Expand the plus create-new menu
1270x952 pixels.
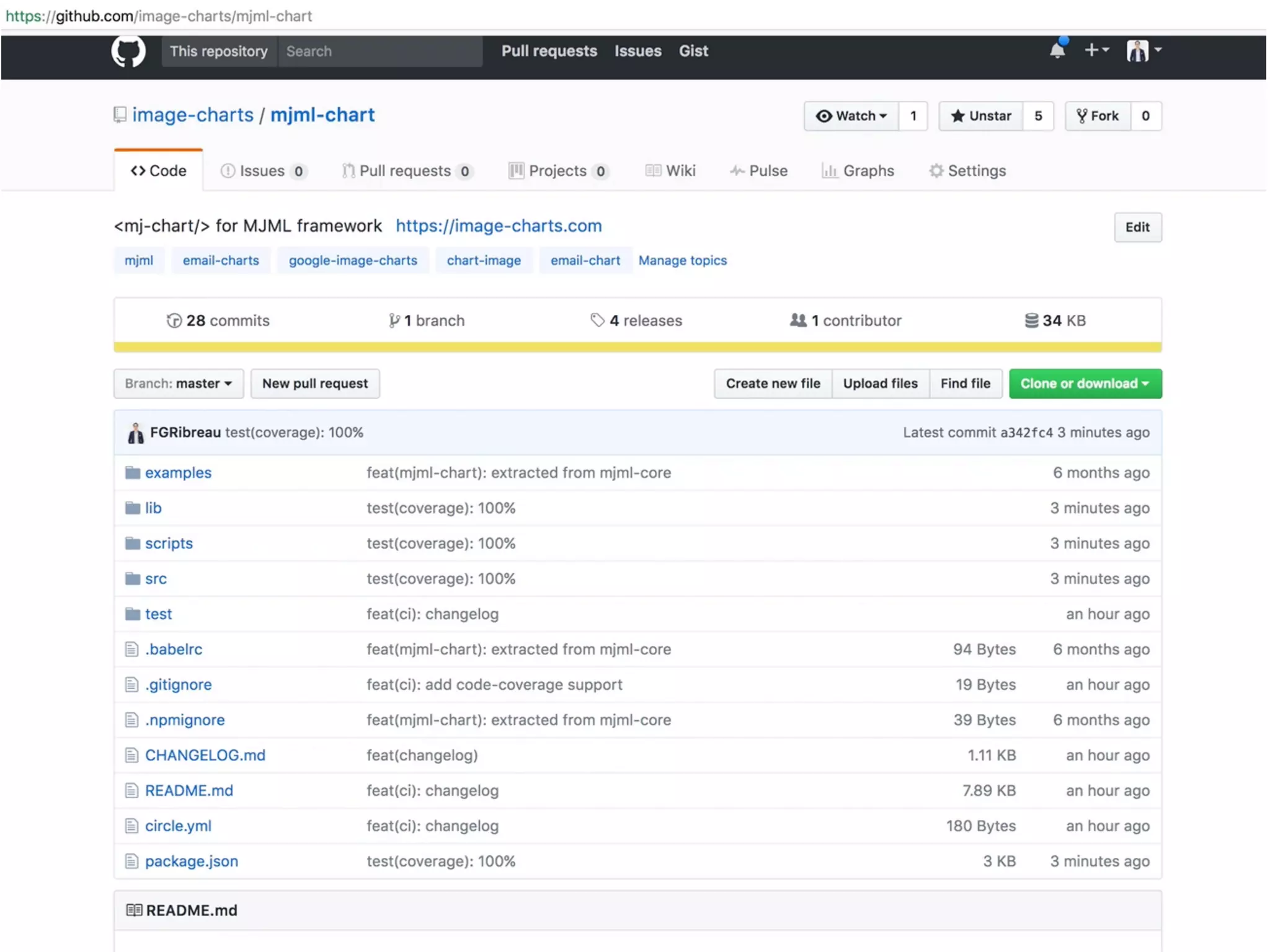pos(1096,50)
